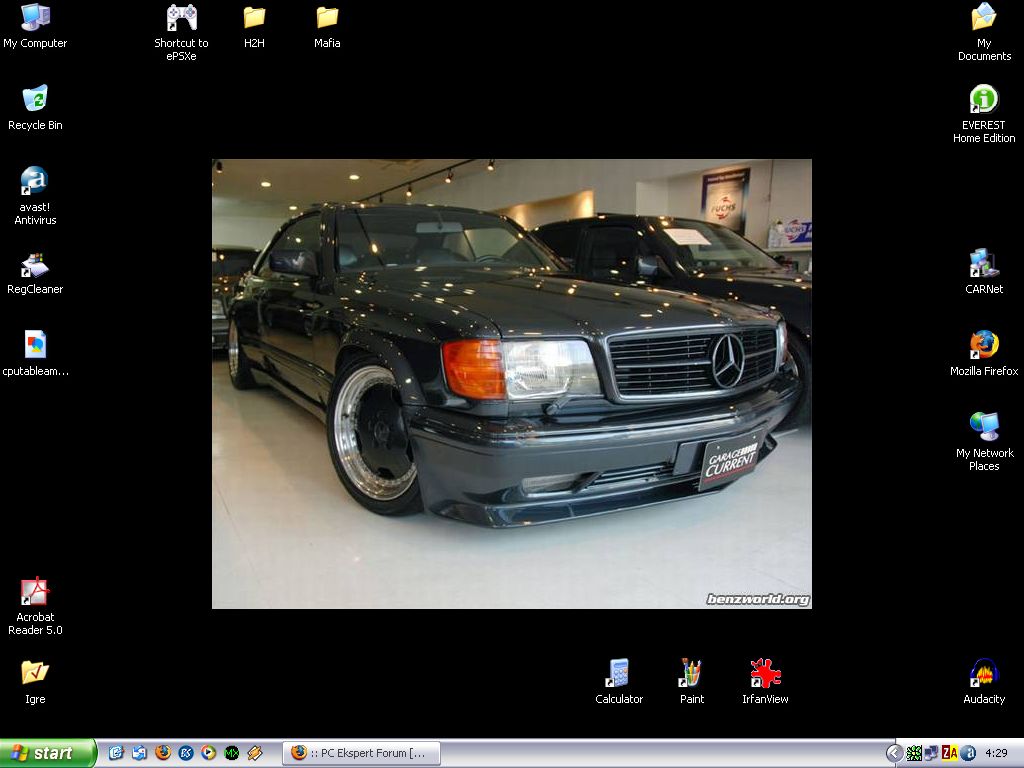Open the IrfanView image viewer shortcut
Viewport: 1024px width, 768px height.
(x=765, y=674)
